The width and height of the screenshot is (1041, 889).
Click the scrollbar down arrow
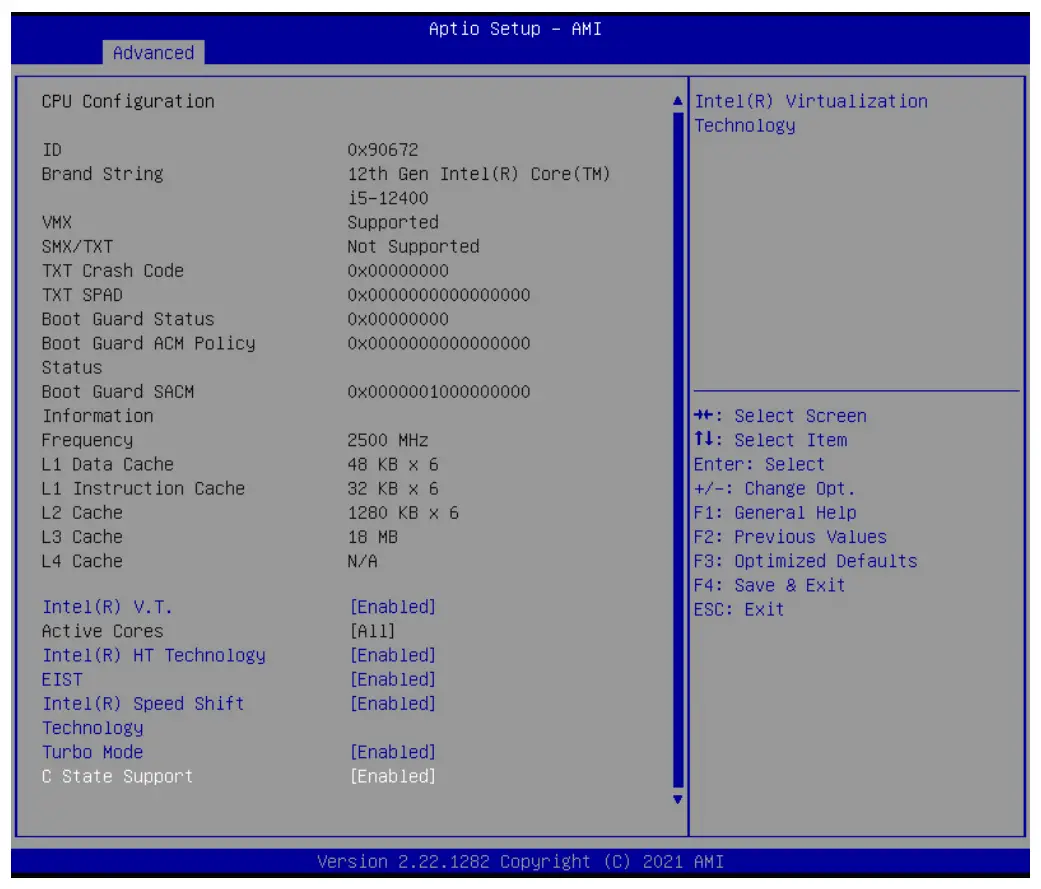coord(677,799)
